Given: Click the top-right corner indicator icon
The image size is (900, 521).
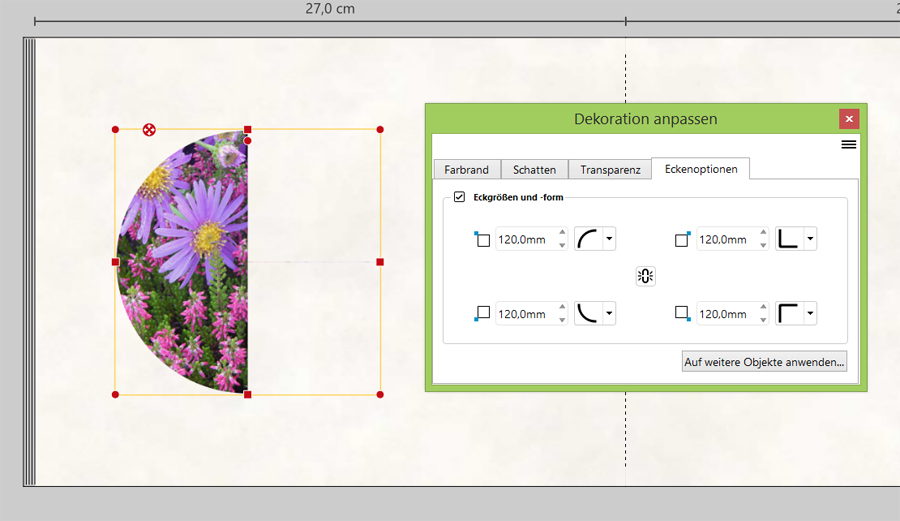Looking at the screenshot, I should point(682,239).
